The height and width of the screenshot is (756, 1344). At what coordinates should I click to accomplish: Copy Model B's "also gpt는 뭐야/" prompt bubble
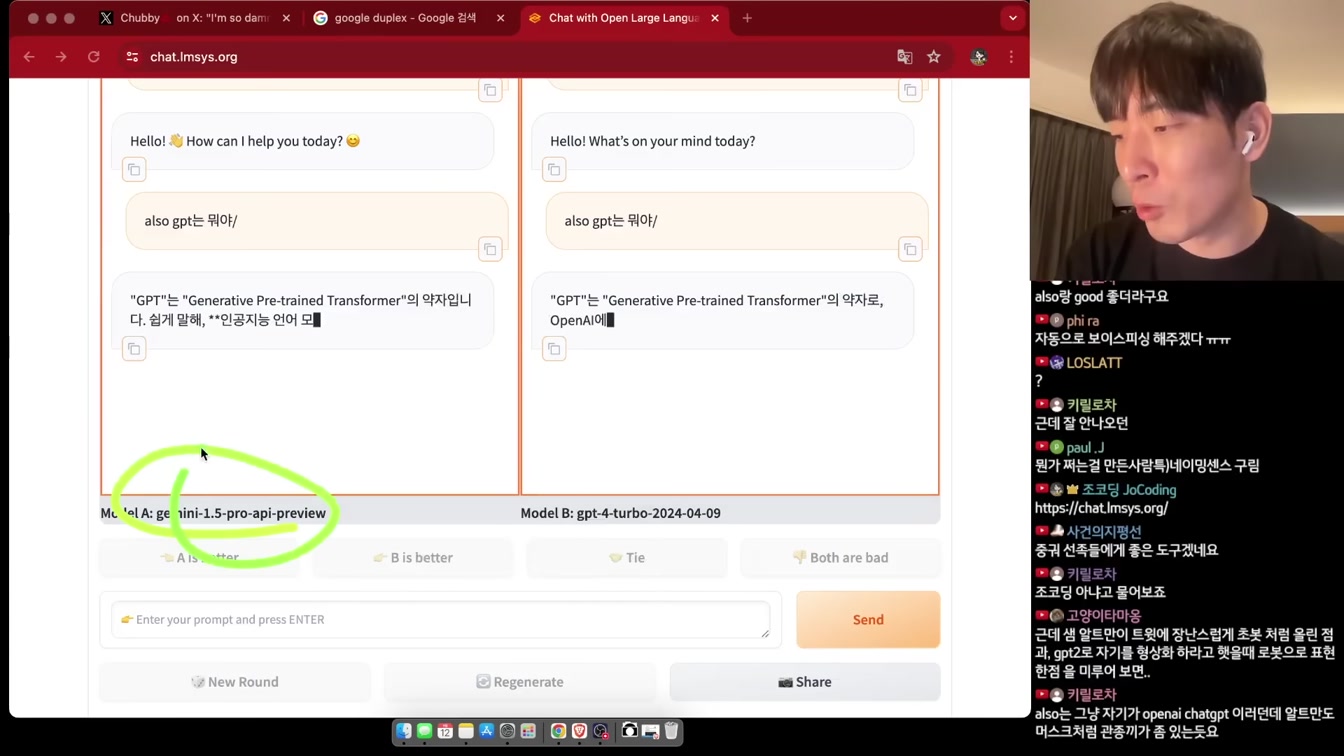coord(910,249)
